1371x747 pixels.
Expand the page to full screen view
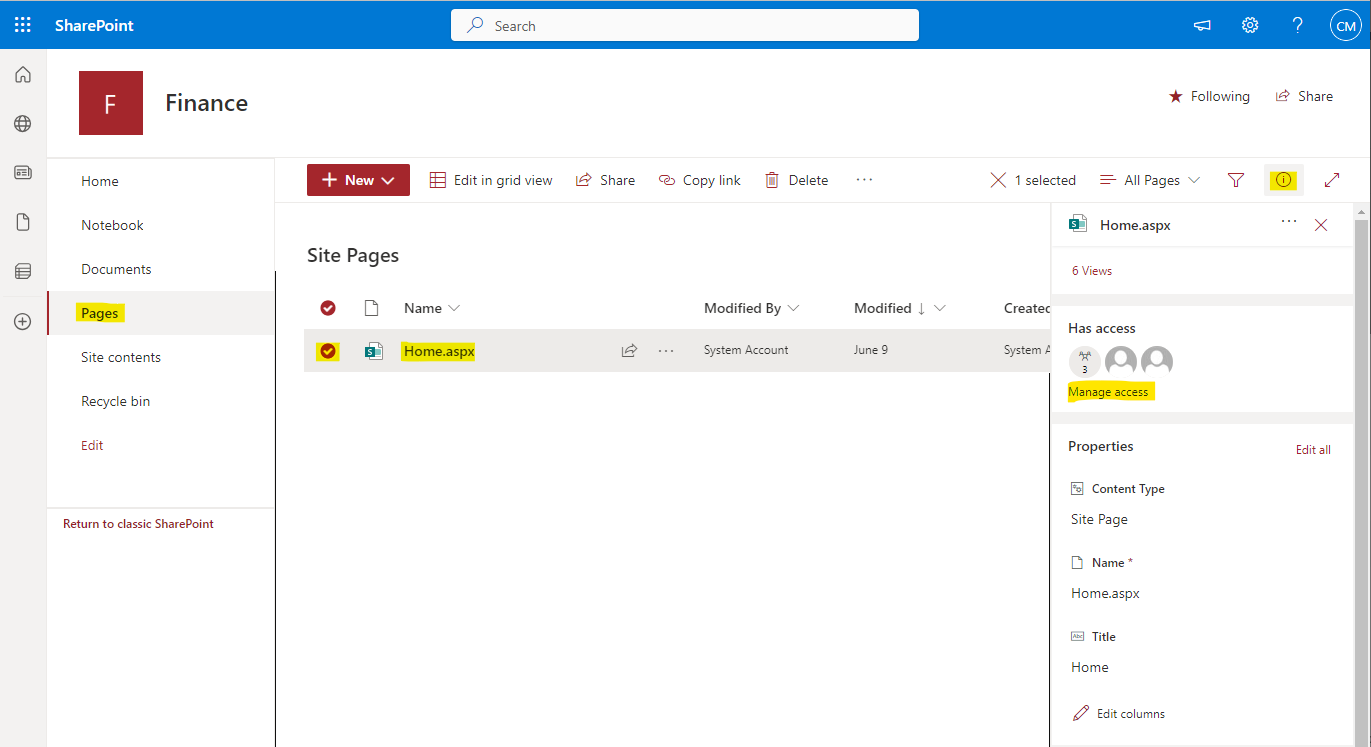tap(1331, 179)
